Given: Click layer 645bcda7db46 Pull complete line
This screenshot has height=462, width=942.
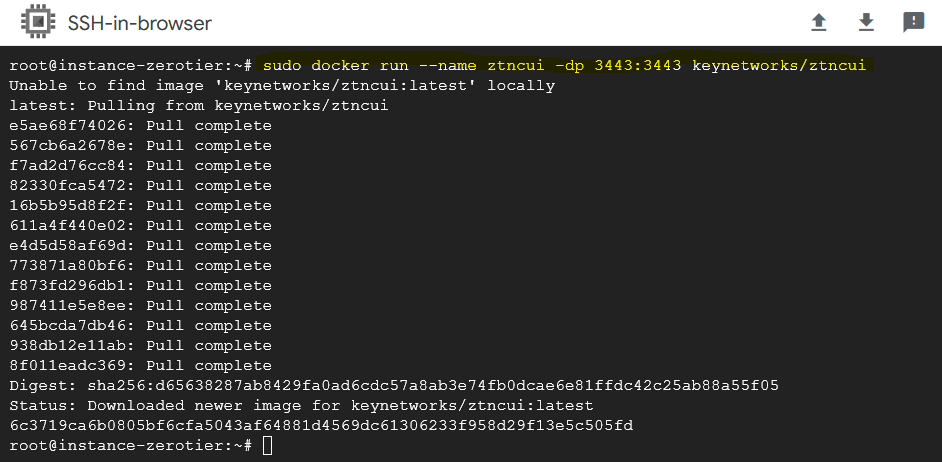Looking at the screenshot, I should (141, 326).
